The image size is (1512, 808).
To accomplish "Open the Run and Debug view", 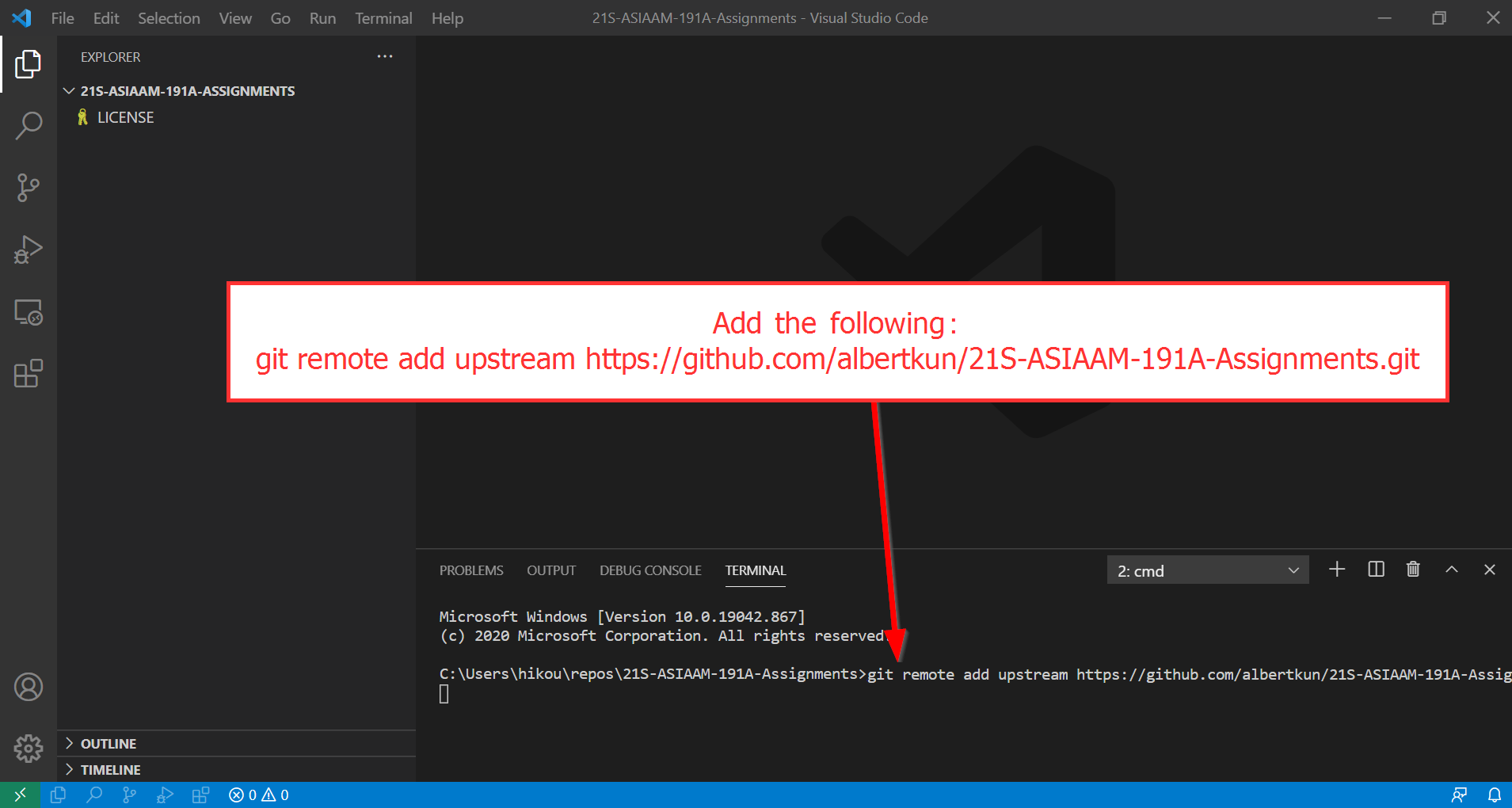I will tap(29, 250).
